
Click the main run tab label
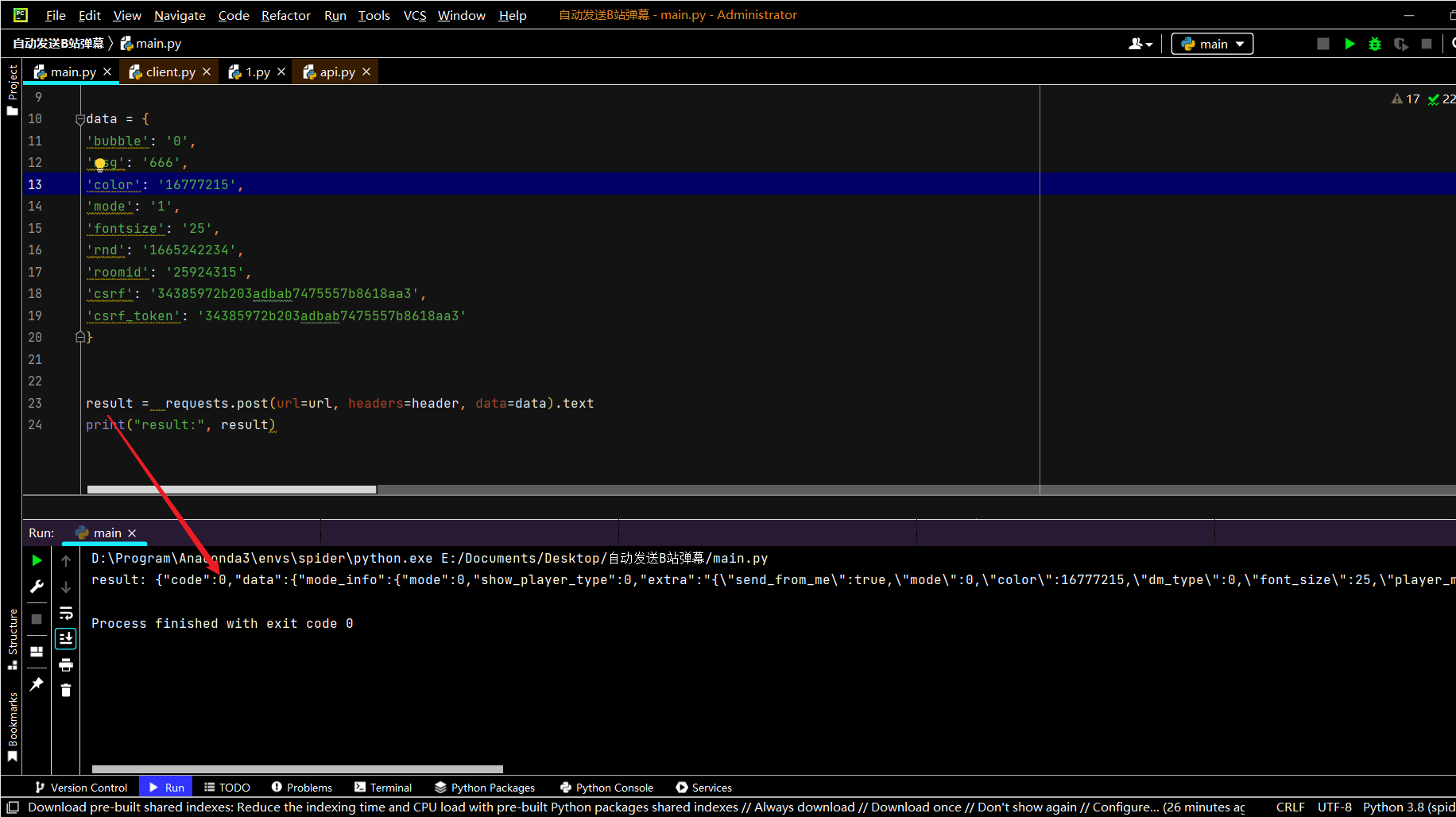pos(107,532)
